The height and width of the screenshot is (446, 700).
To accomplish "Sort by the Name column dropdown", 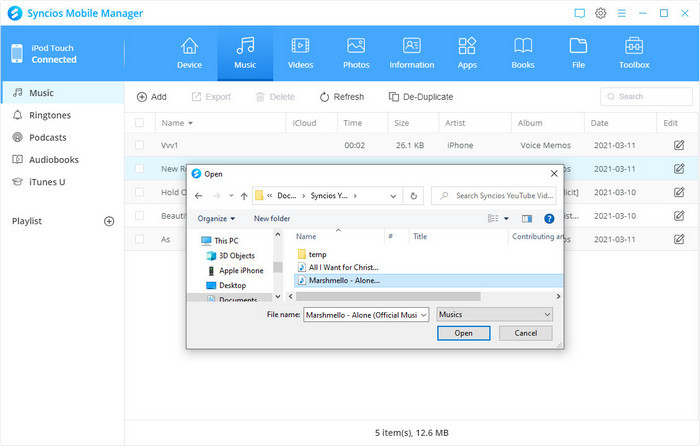I will point(190,123).
